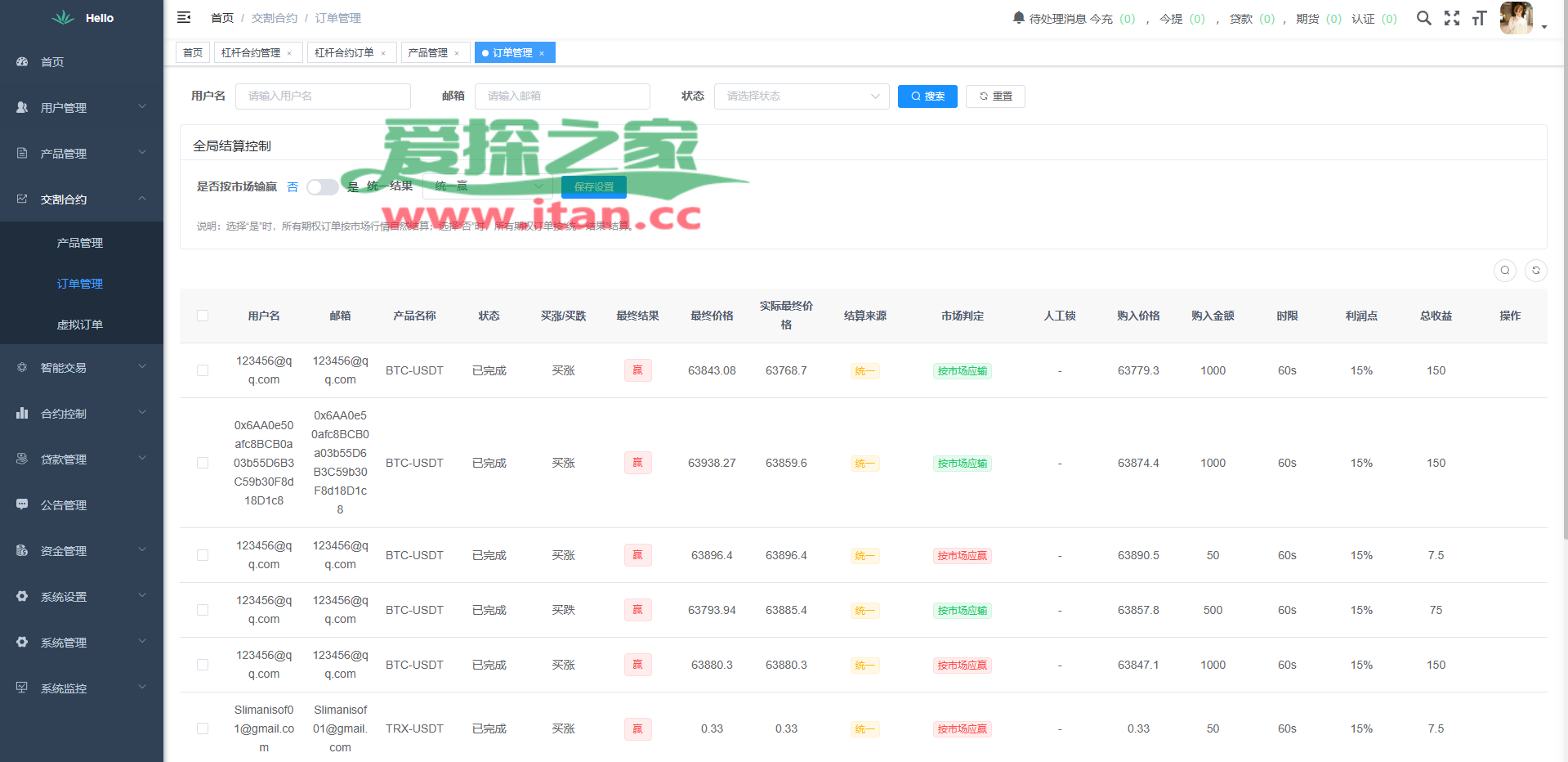Expand the 合约控制 sidebar menu
1568x762 pixels.
point(82,413)
